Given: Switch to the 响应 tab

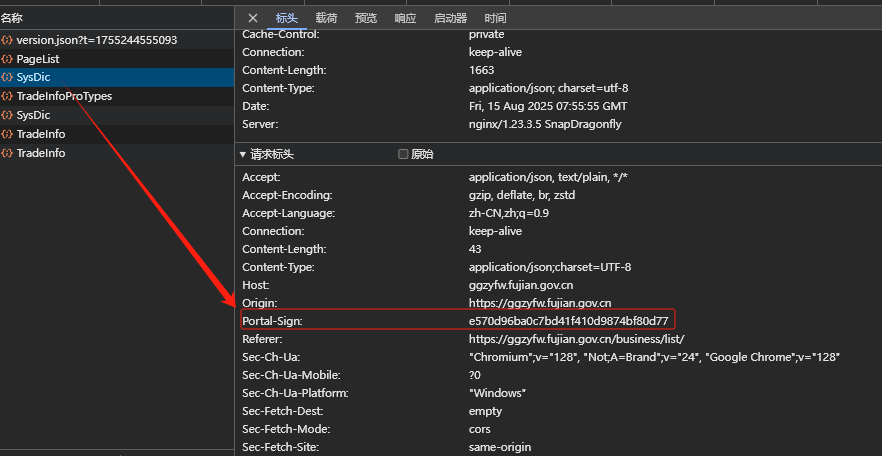Looking at the screenshot, I should click(x=405, y=18).
